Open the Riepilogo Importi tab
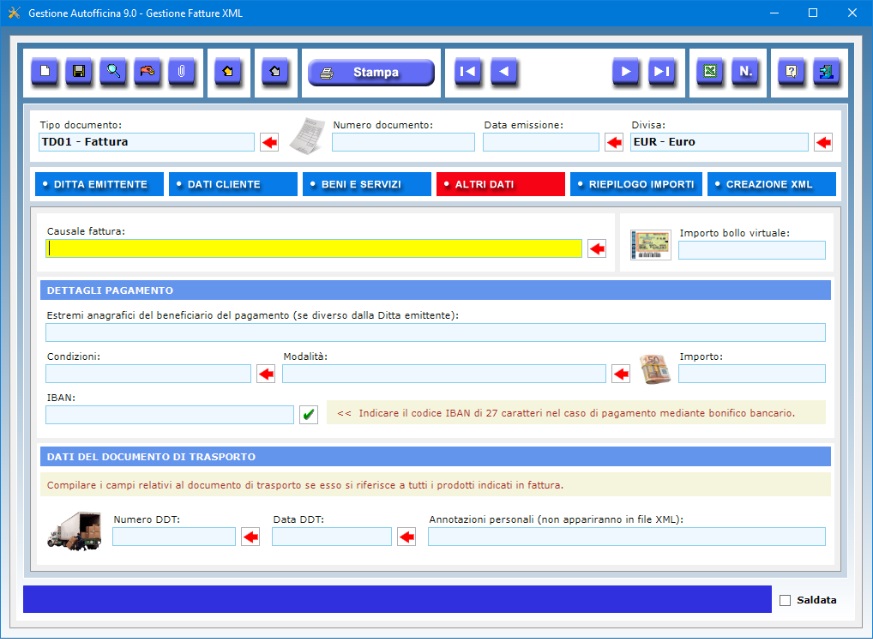 tap(634, 184)
